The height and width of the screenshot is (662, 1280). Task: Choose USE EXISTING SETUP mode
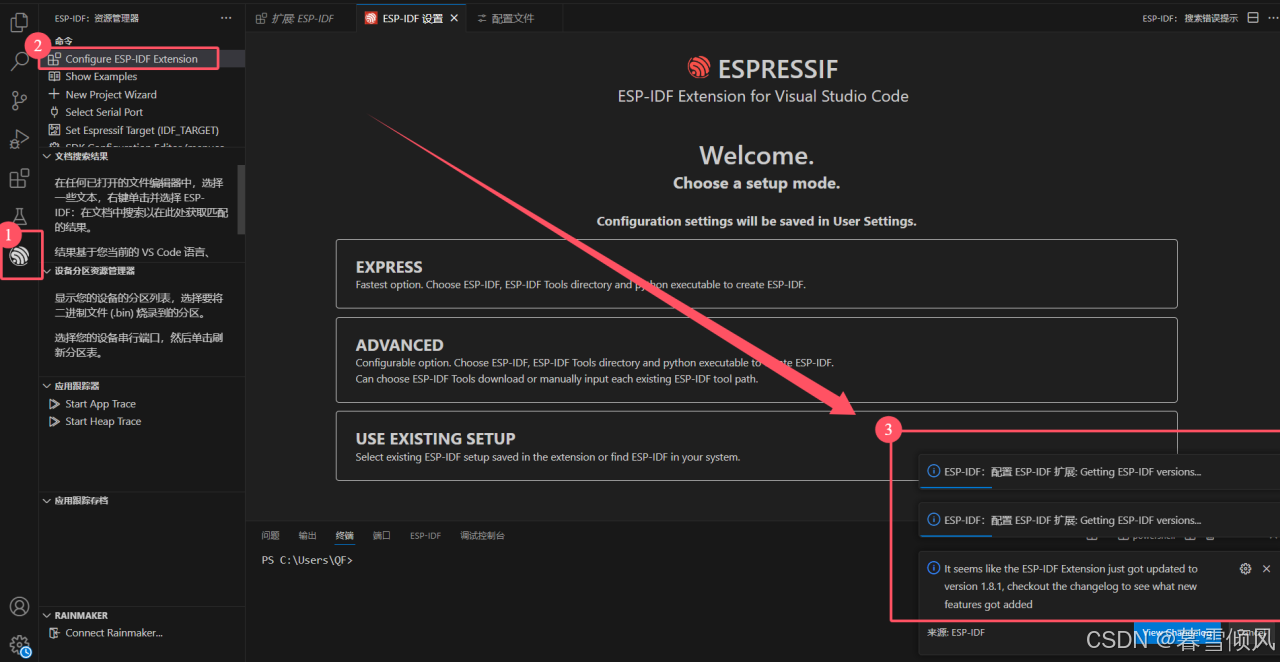[x=756, y=446]
